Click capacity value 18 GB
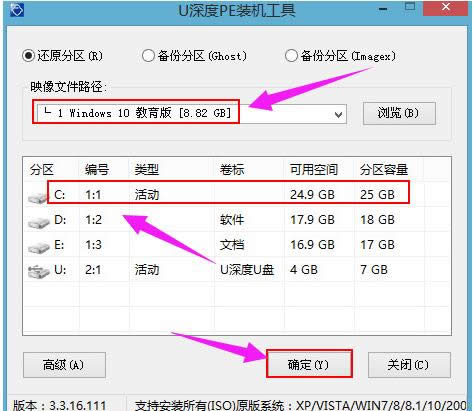The height and width of the screenshot is (411, 473). pyautogui.click(x=377, y=220)
